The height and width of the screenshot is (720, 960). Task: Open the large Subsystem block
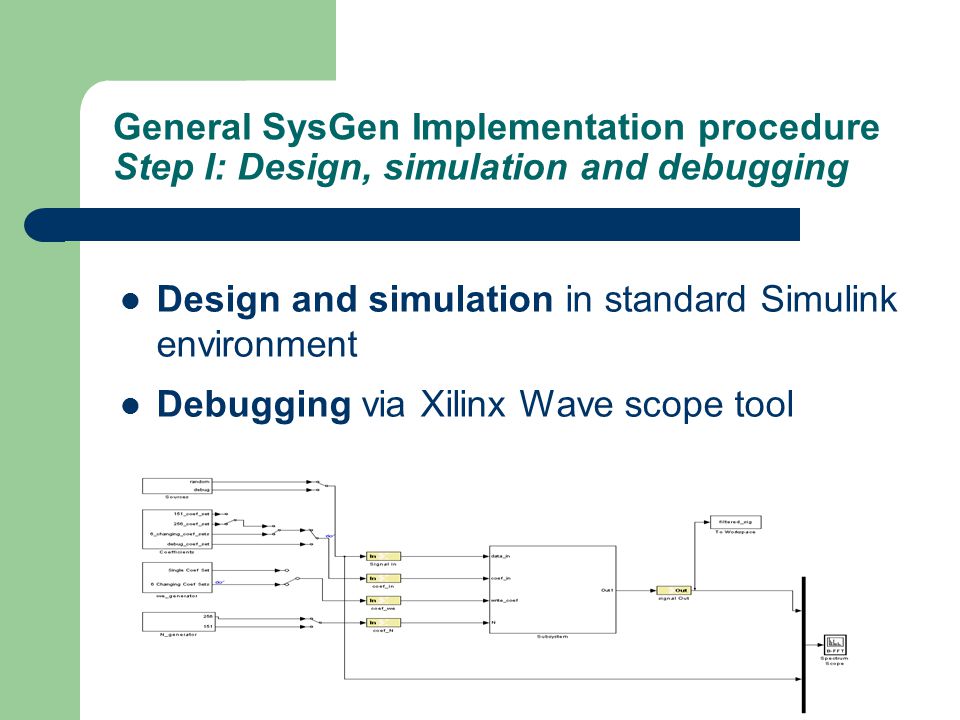552,590
